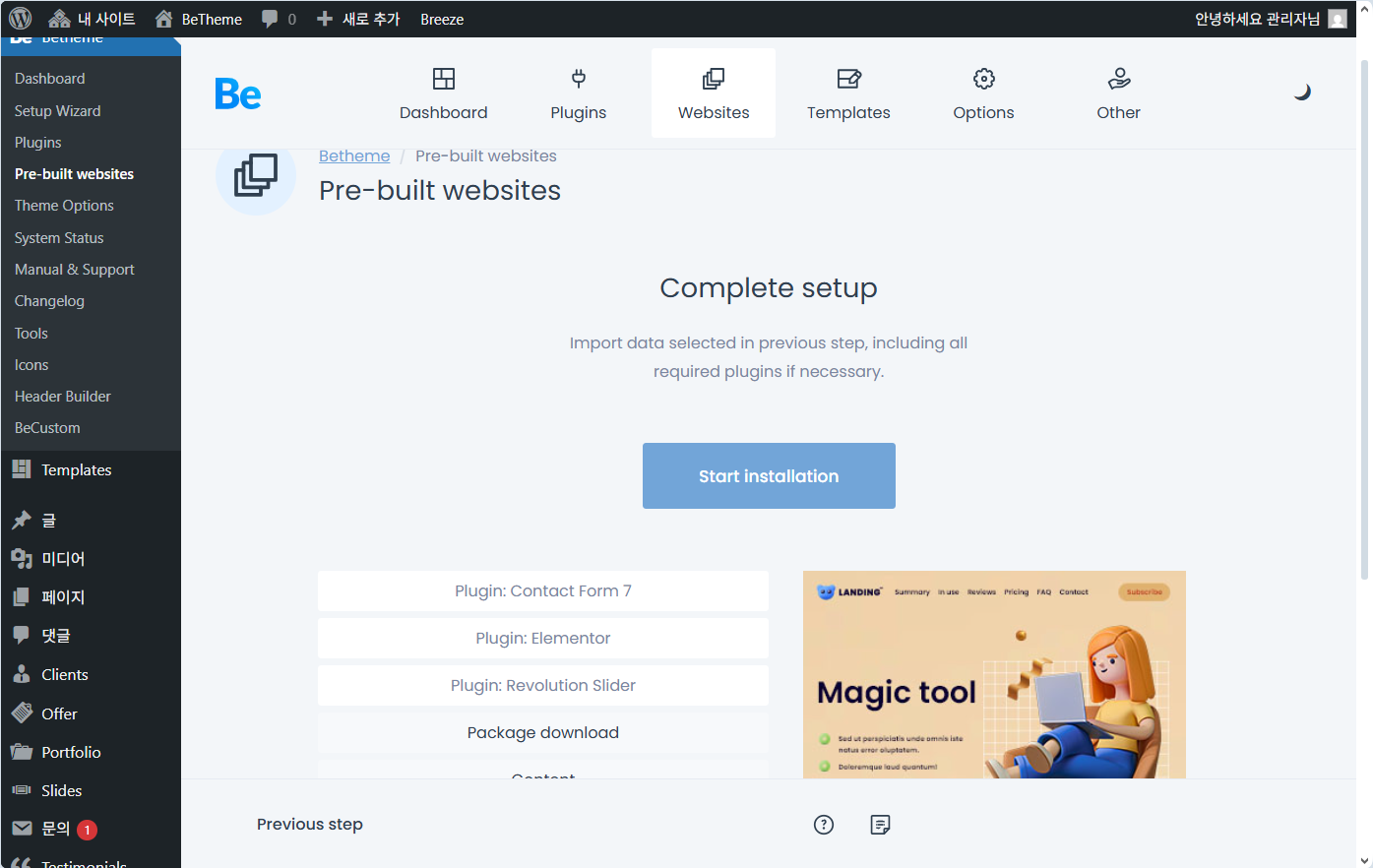Click the admin user avatar
Image resolution: width=1373 pixels, height=868 pixels.
click(1338, 19)
